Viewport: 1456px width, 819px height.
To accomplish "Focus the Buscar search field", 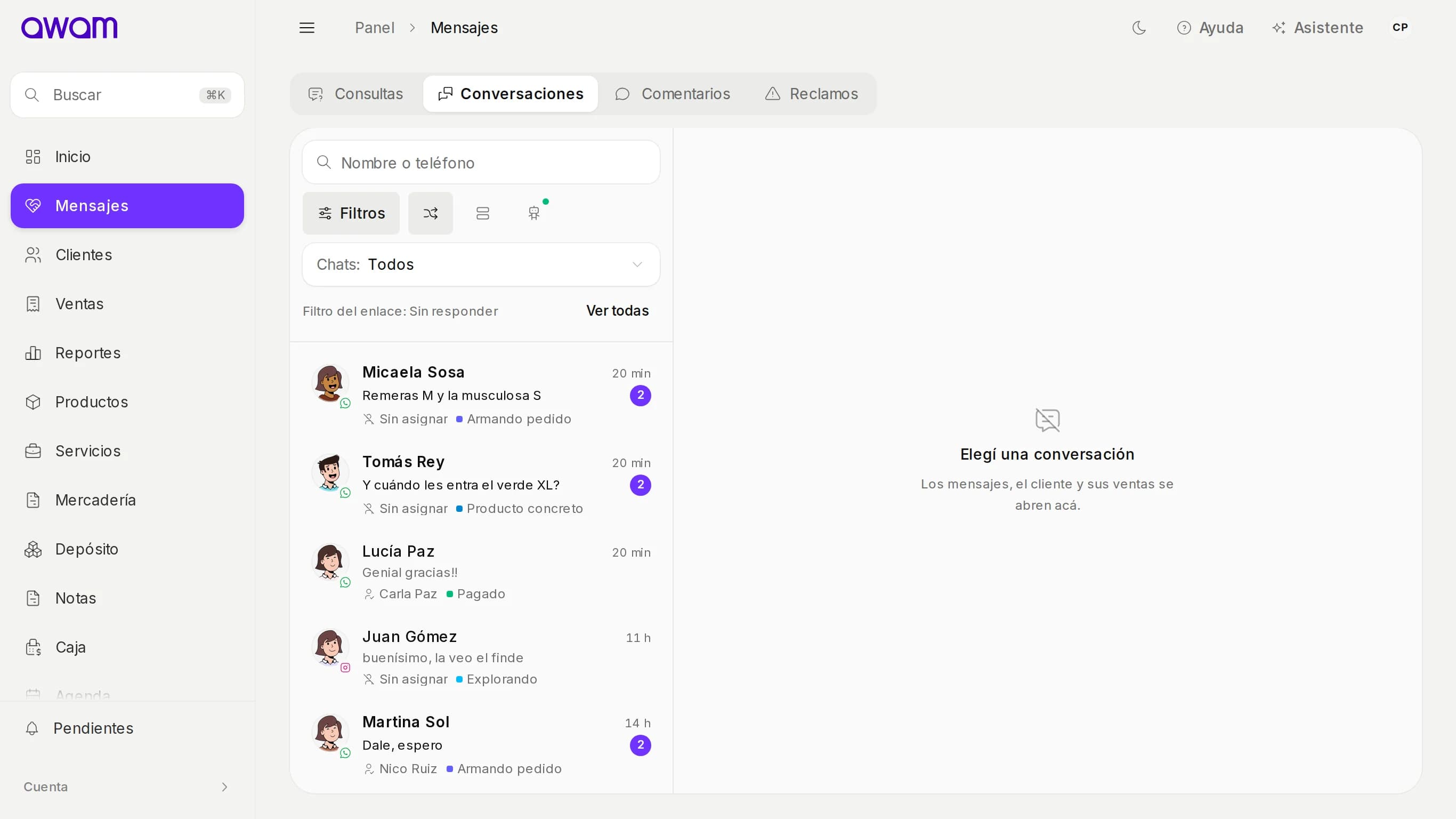I will pyautogui.click(x=127, y=94).
